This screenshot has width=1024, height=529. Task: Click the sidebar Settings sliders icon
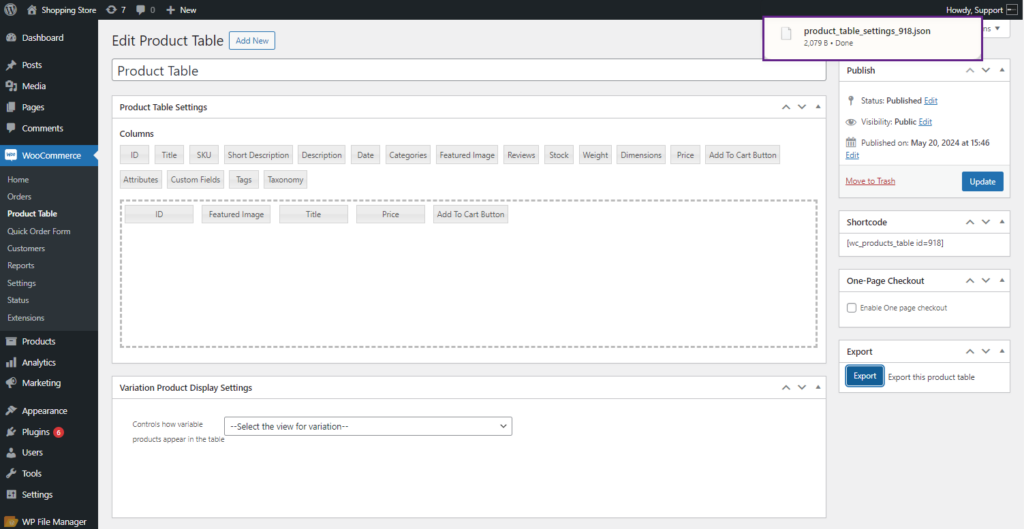tap(11, 494)
